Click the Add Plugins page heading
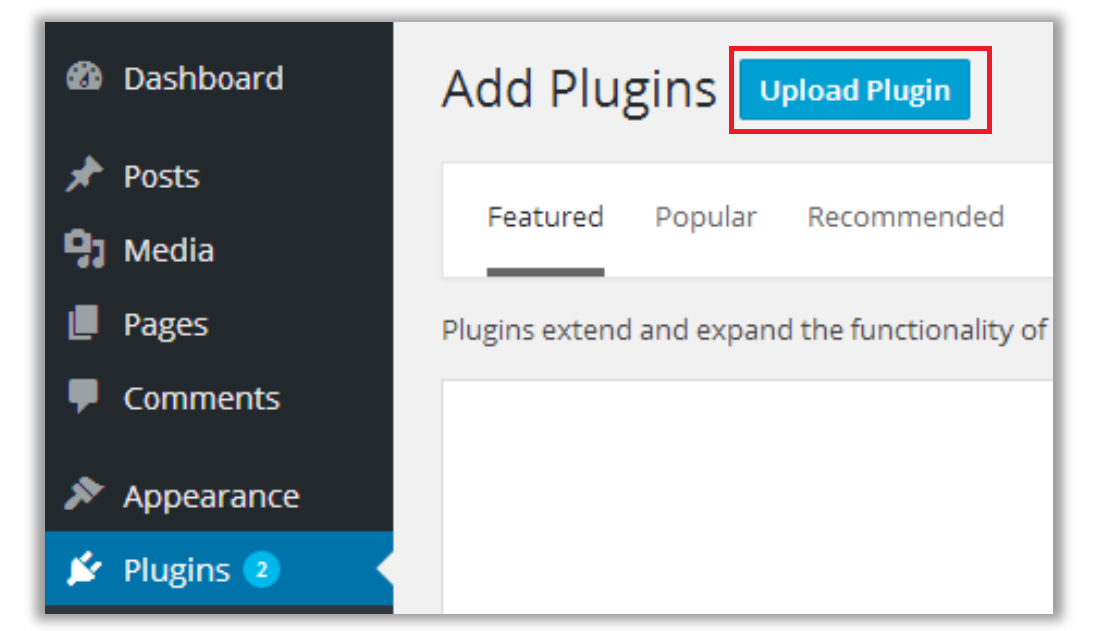The width and height of the screenshot is (1105, 631). (579, 90)
